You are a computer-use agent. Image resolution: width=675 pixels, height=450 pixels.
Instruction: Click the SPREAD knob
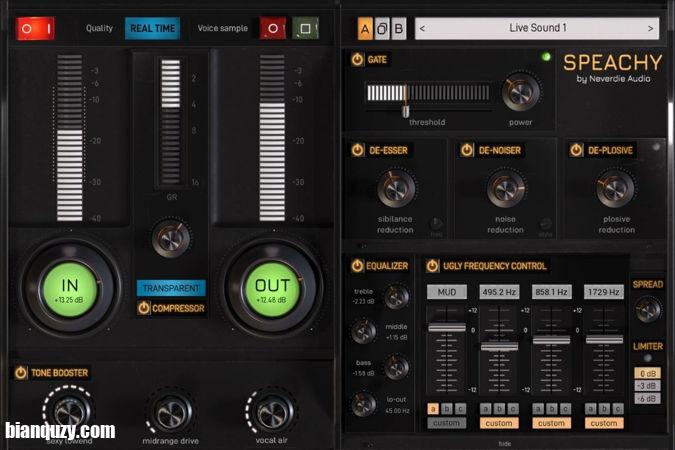647,310
